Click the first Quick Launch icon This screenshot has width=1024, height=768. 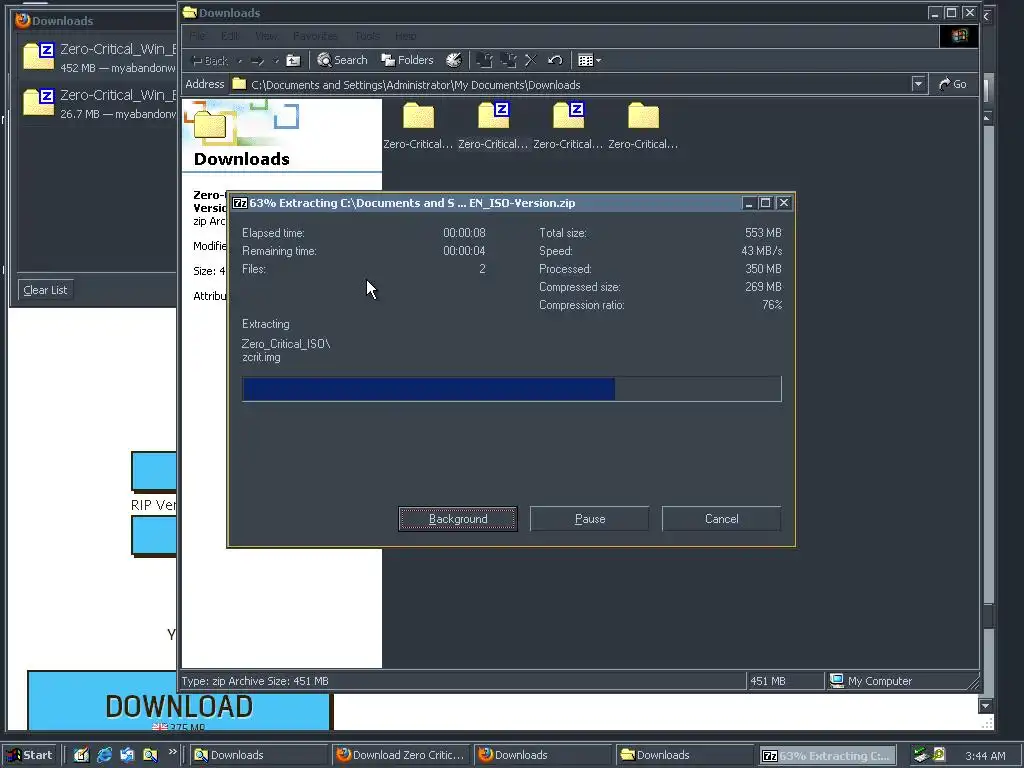pyautogui.click(x=81, y=755)
